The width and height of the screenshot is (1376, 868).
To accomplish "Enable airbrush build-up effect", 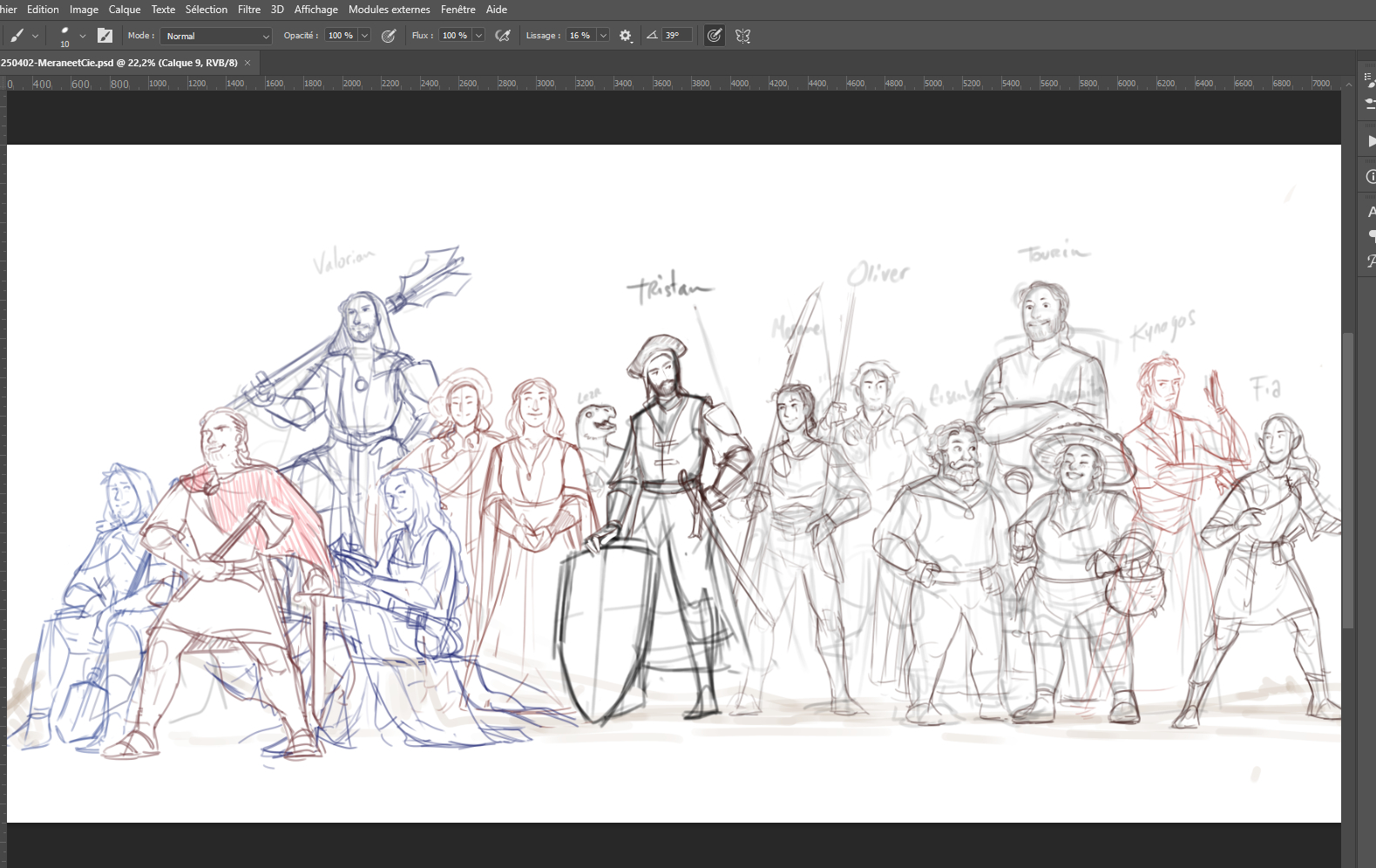I will [503, 36].
